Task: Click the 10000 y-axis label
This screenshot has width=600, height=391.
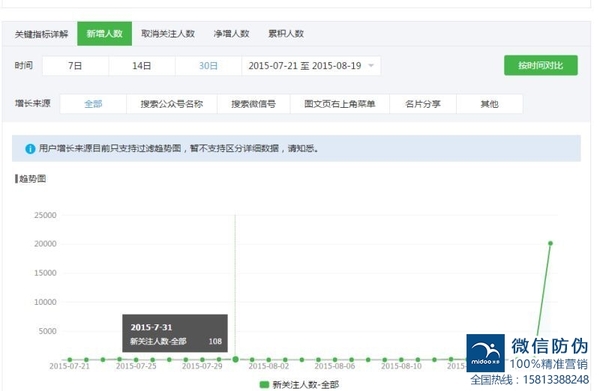Action: 45,302
